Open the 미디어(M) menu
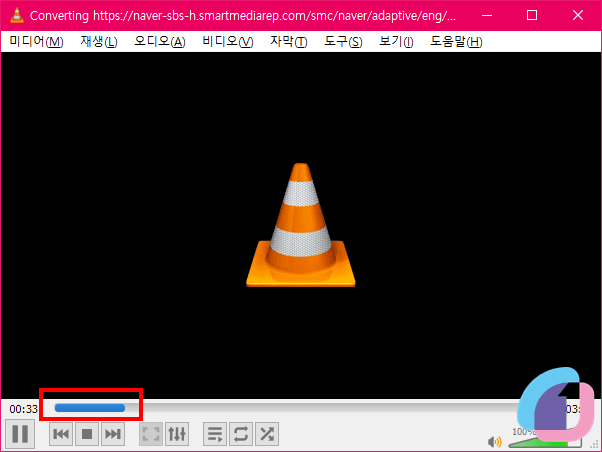Viewport: 602px width, 452px height. (x=36, y=41)
